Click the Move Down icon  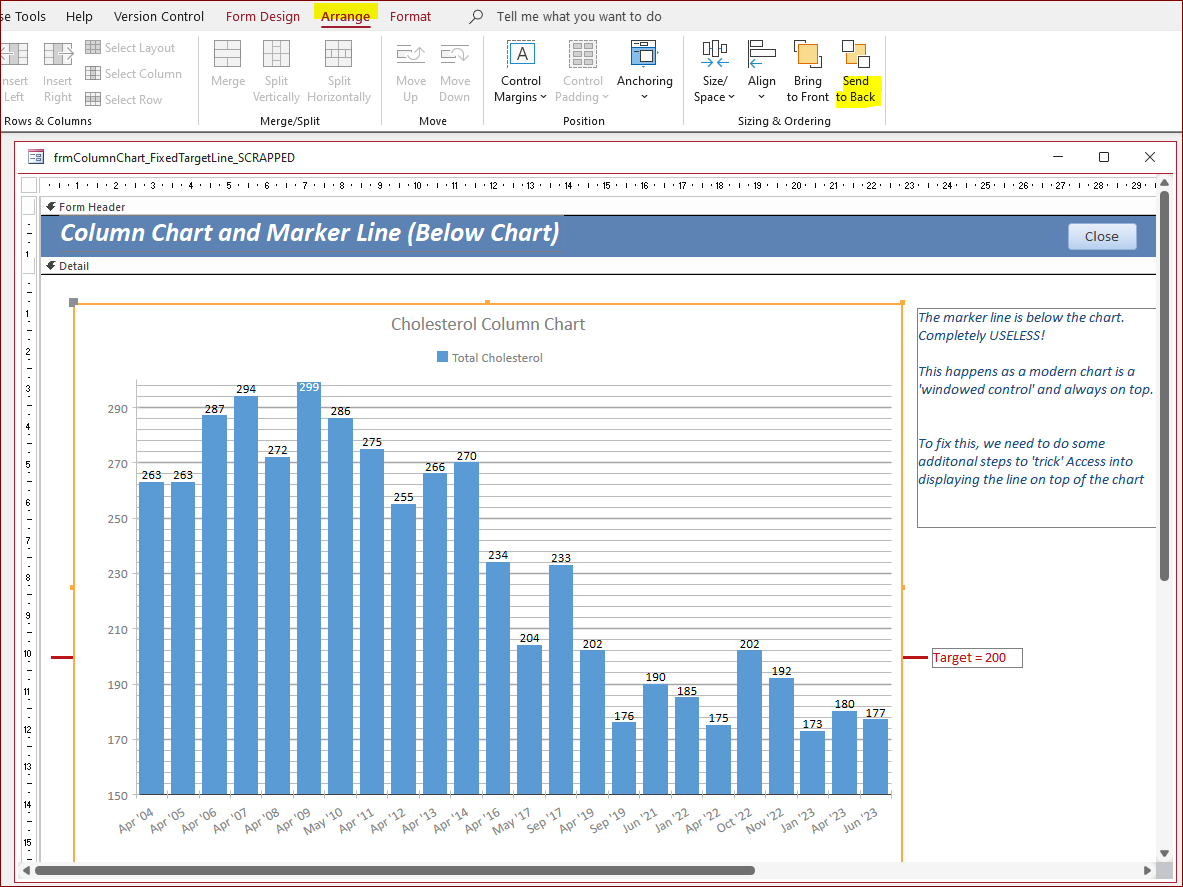[455, 54]
